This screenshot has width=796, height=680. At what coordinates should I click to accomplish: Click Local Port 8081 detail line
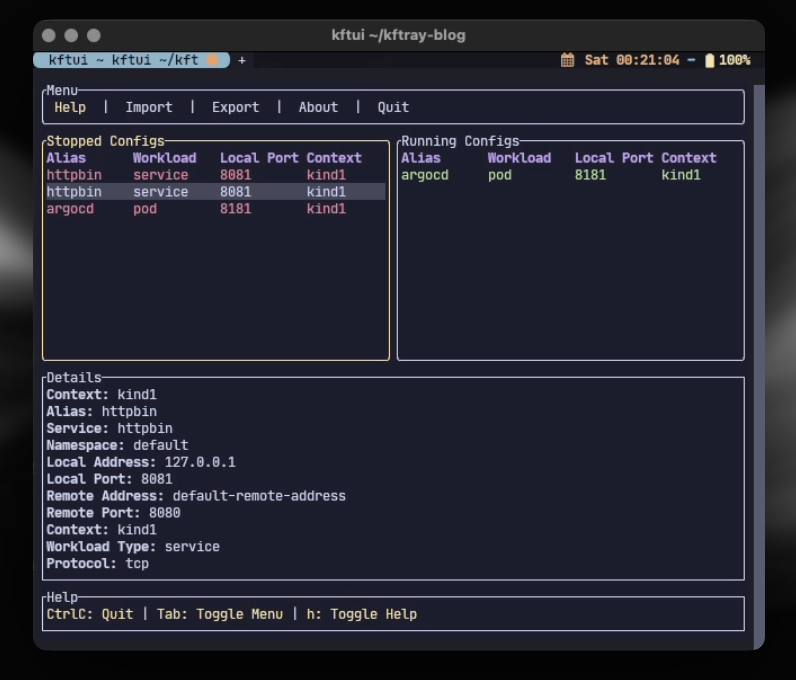coord(109,479)
